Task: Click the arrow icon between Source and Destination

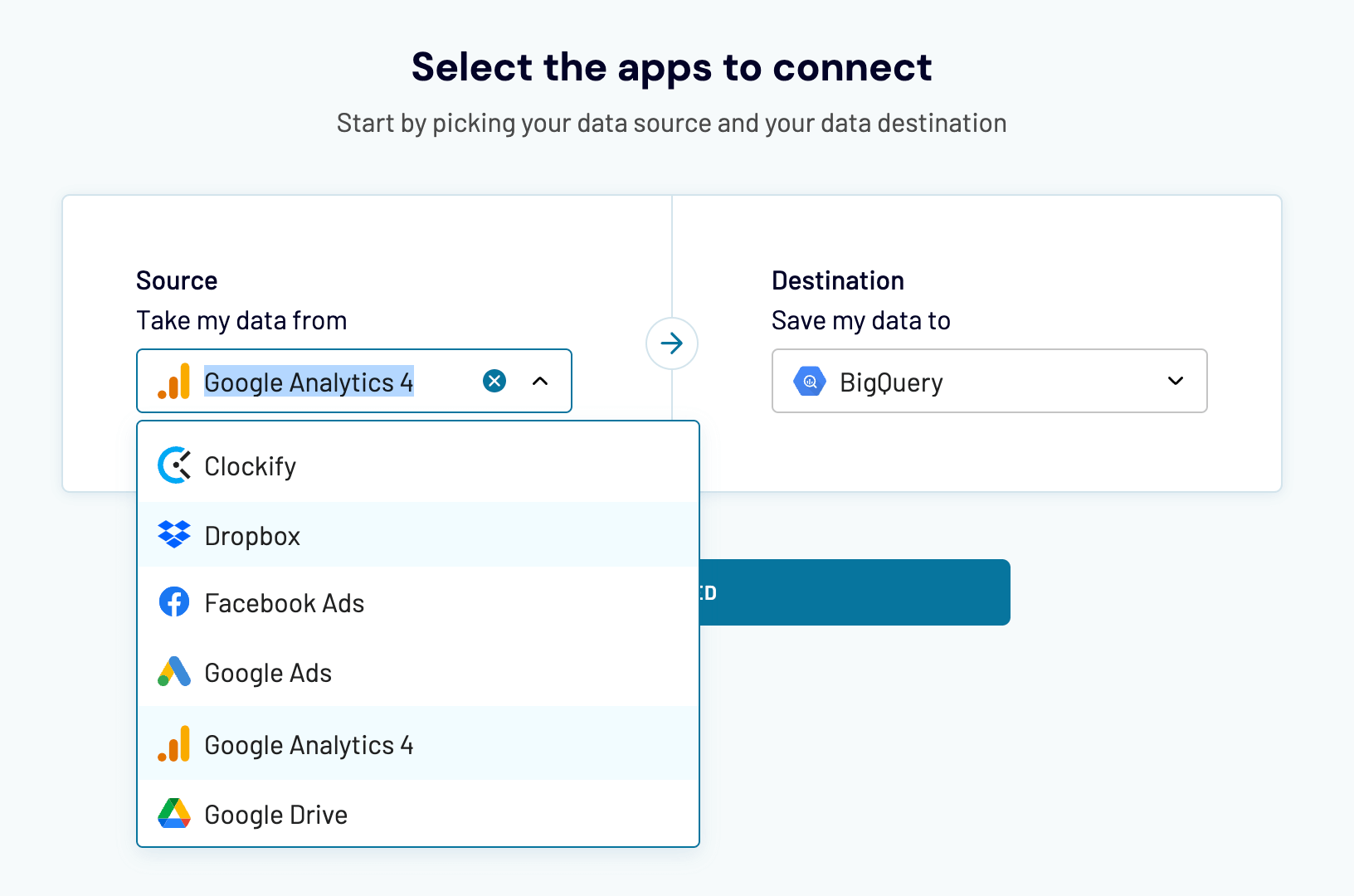Action: click(671, 343)
